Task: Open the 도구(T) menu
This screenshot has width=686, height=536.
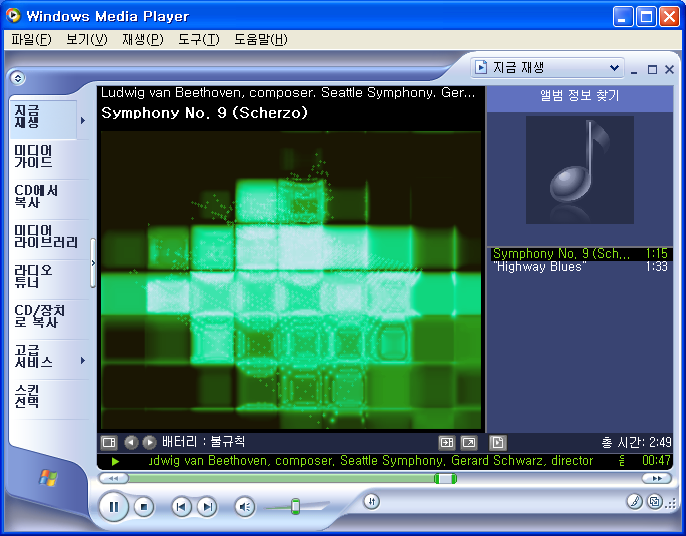Action: point(199,40)
